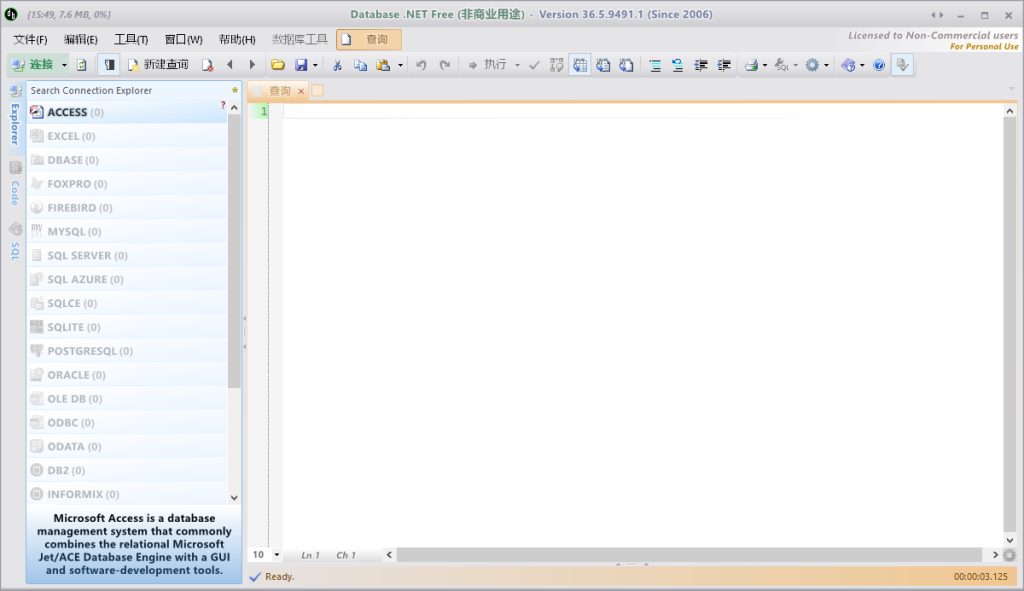Open the font size 10 dropdown
The width and height of the screenshot is (1024, 591).
pyautogui.click(x=277, y=554)
